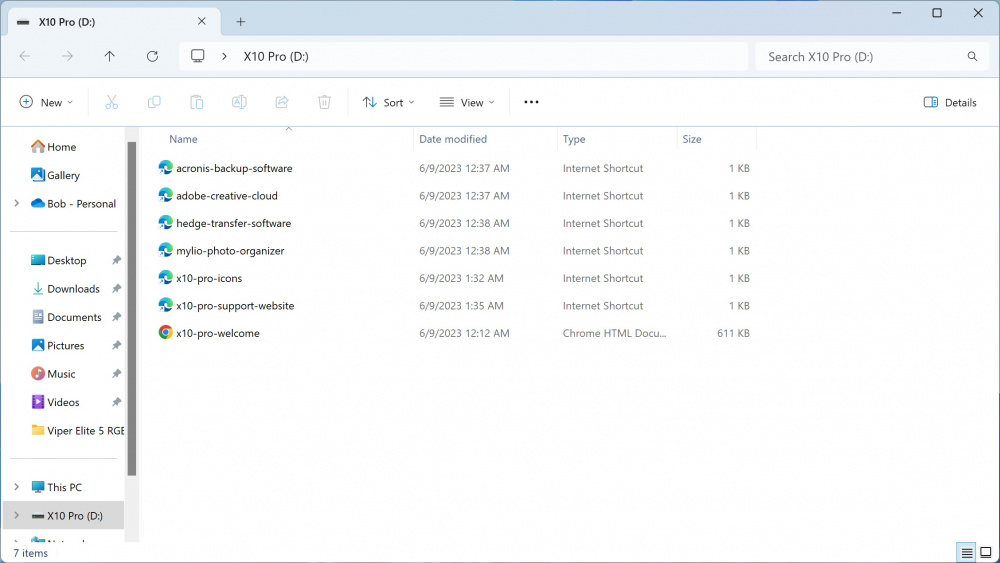Expand the X10 Pro (D:) tree node
This screenshot has height=563, width=1000.
(17, 515)
